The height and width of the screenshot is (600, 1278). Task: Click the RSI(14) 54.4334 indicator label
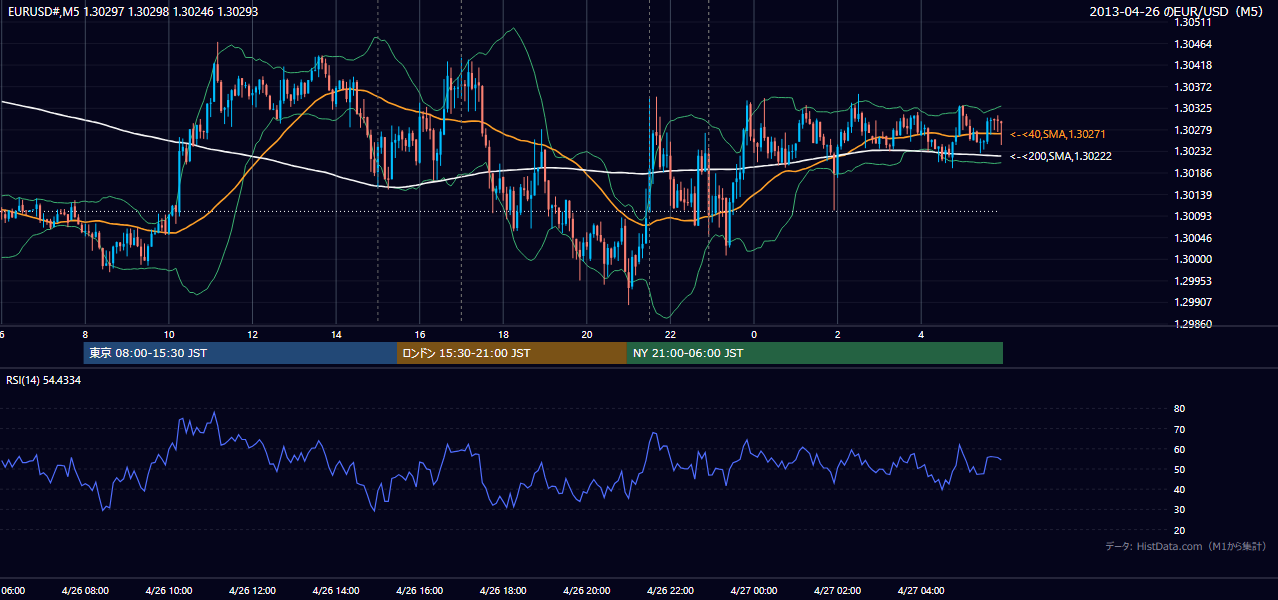[44, 380]
